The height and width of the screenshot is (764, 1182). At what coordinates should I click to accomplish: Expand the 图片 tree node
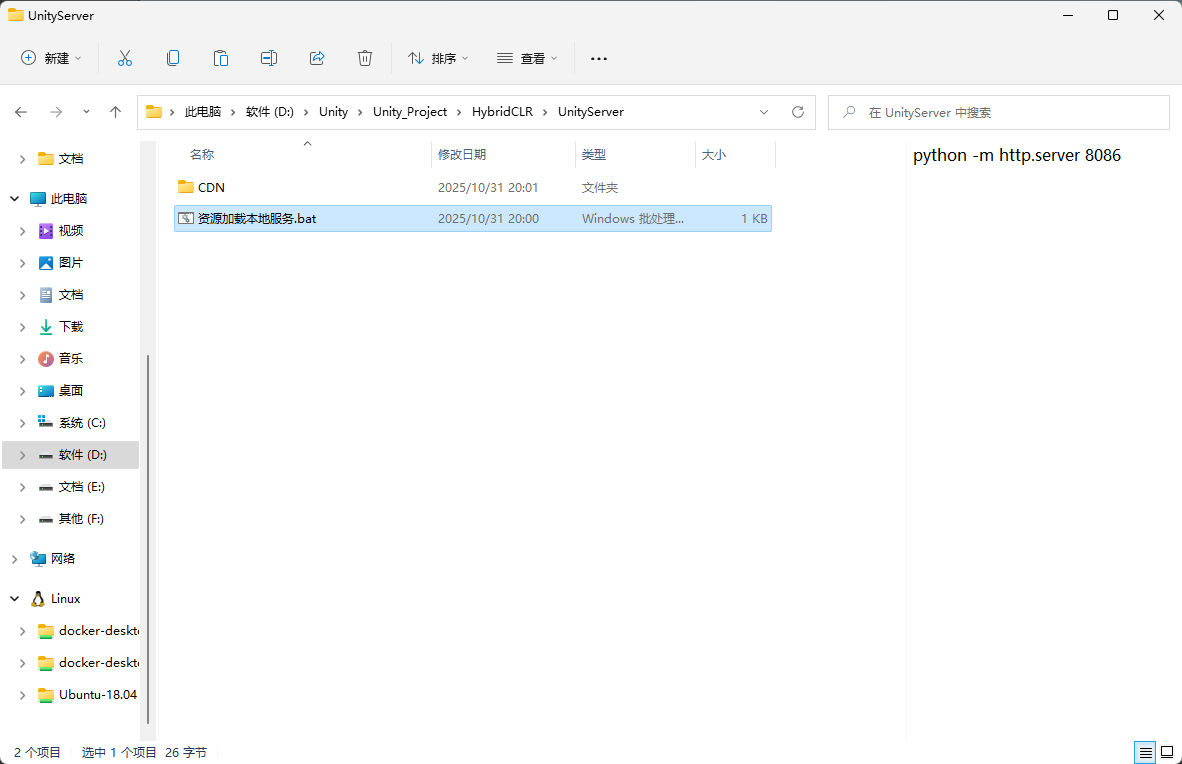[x=23, y=262]
